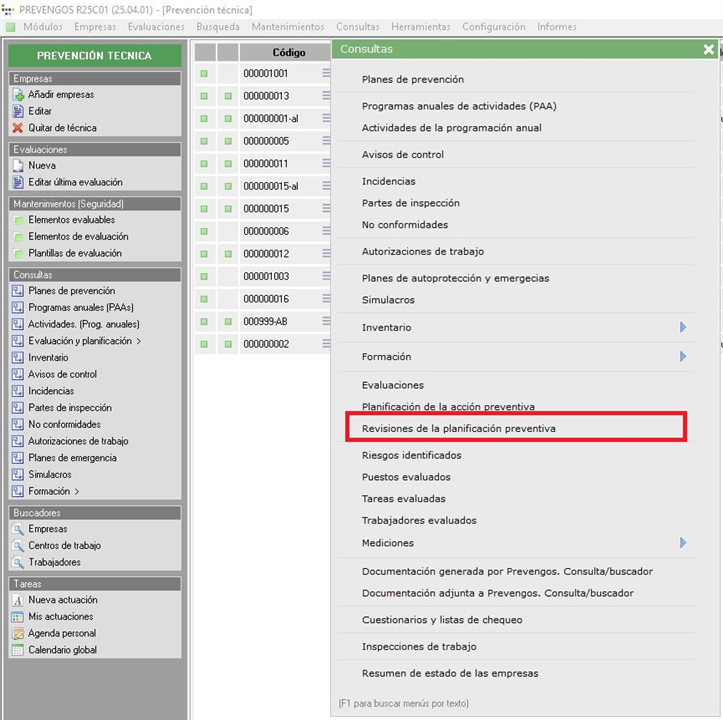Click the PREVENCIÓN TECNICA green header button
Viewport: 723px width, 720px height.
[x=94, y=56]
